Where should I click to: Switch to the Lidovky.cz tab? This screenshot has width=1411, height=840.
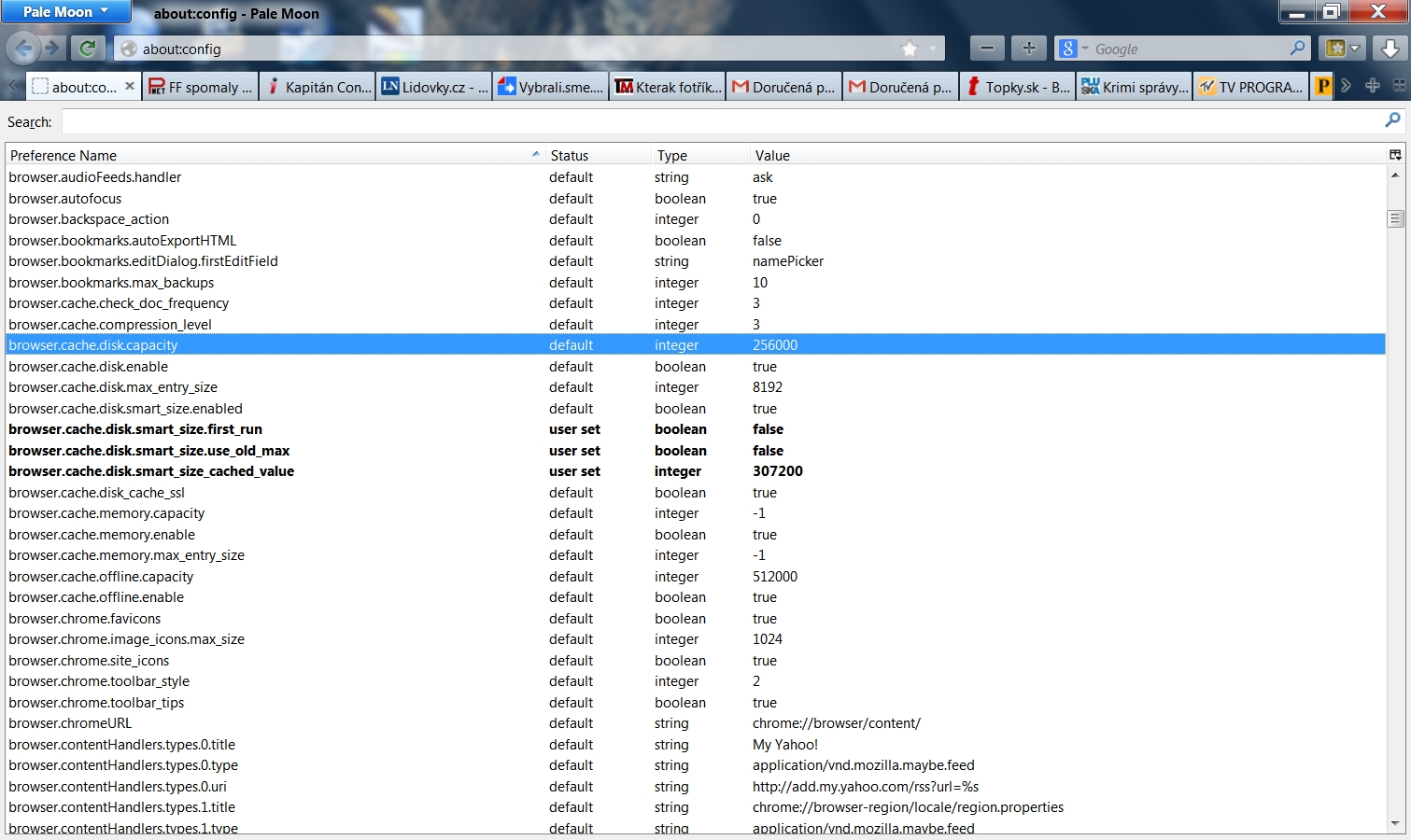(x=434, y=87)
